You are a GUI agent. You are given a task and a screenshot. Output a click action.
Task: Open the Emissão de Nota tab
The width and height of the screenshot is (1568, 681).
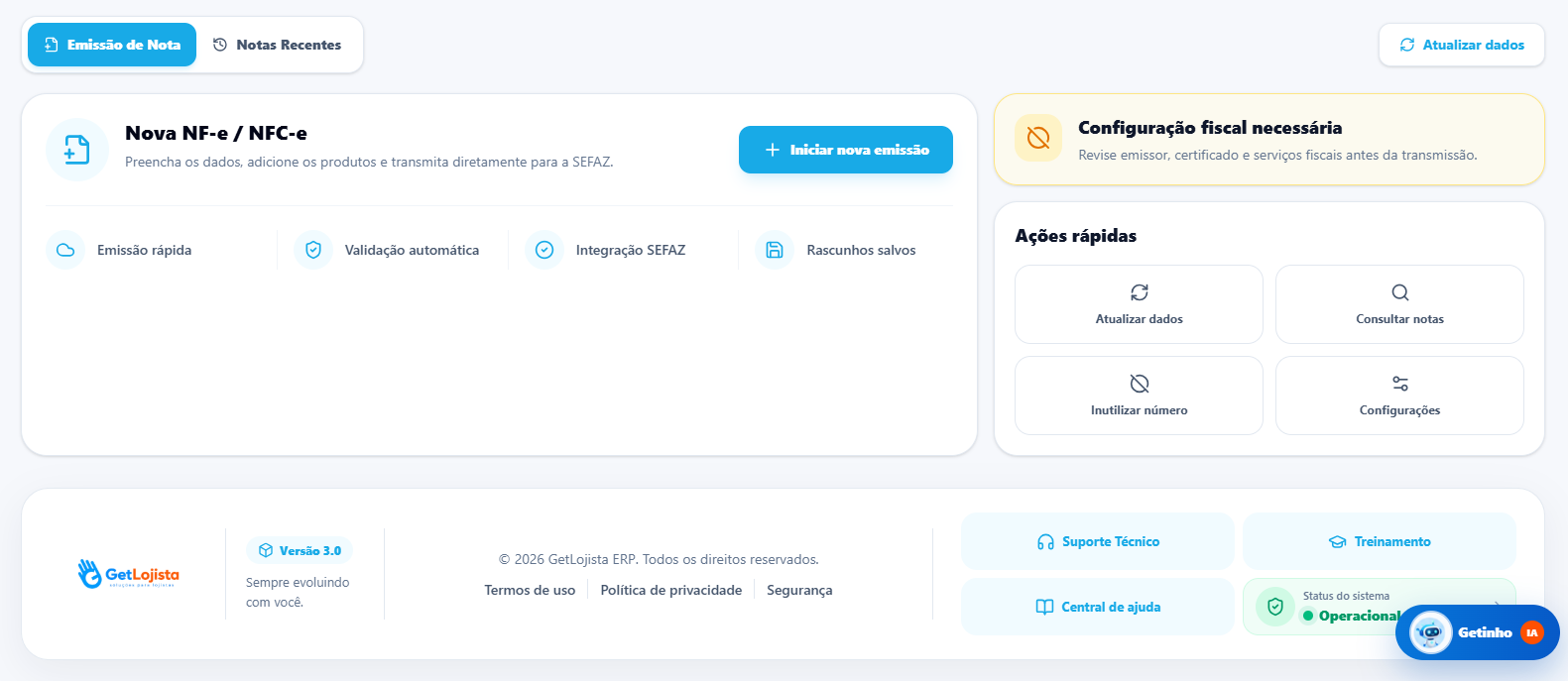pos(112,45)
